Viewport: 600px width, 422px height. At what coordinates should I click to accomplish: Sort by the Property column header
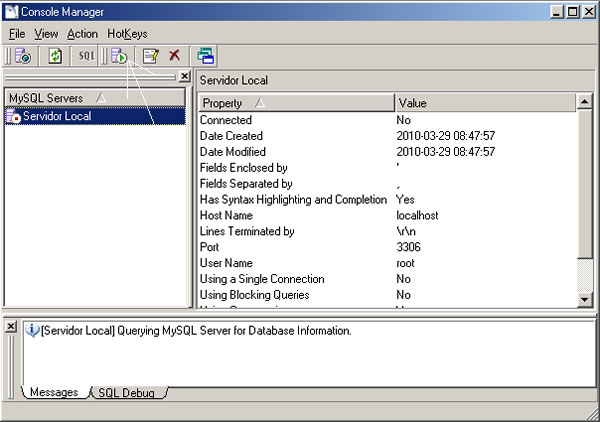coord(297,103)
